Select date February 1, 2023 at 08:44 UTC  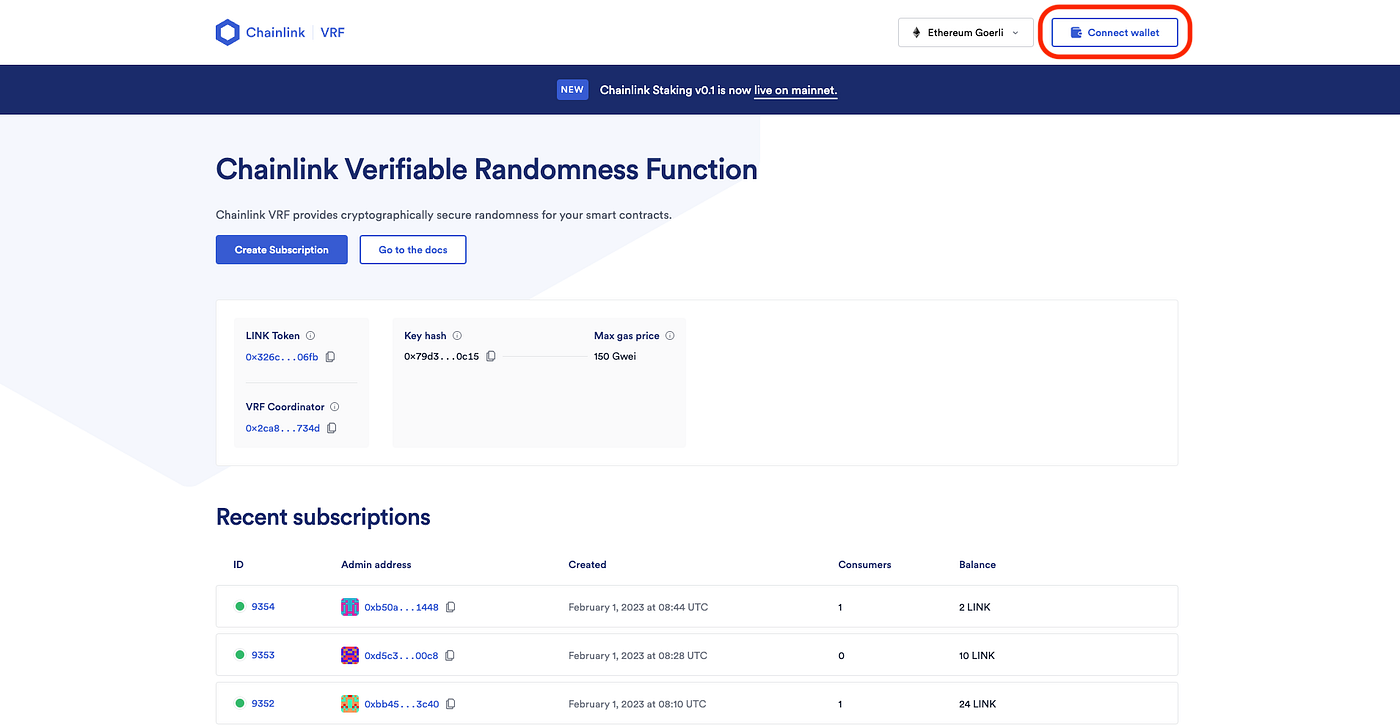coord(638,607)
